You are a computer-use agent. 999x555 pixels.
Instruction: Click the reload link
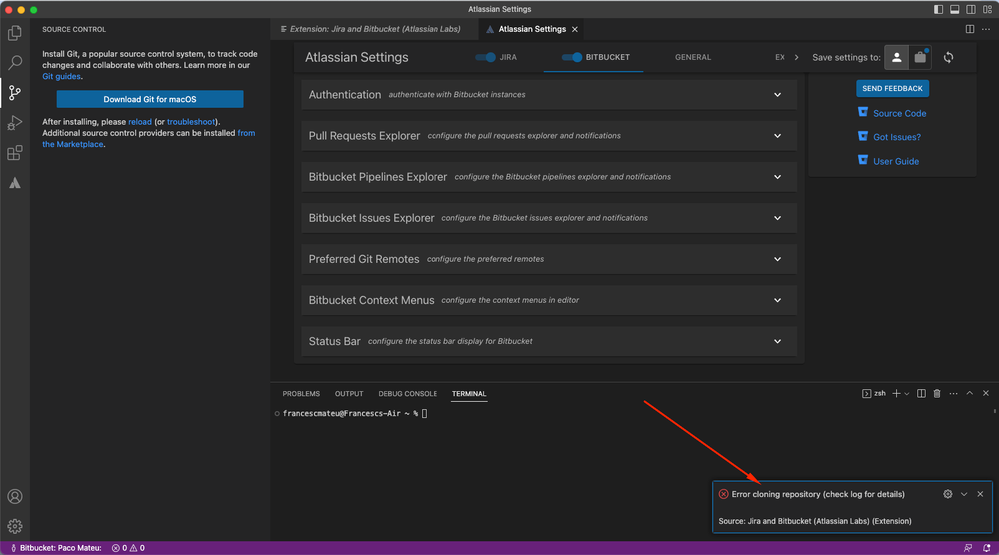pyautogui.click(x=140, y=122)
